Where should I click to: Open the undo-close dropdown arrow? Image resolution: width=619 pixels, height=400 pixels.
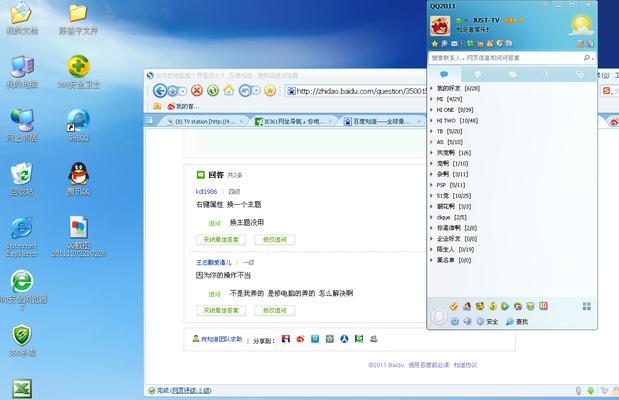tap(256, 91)
